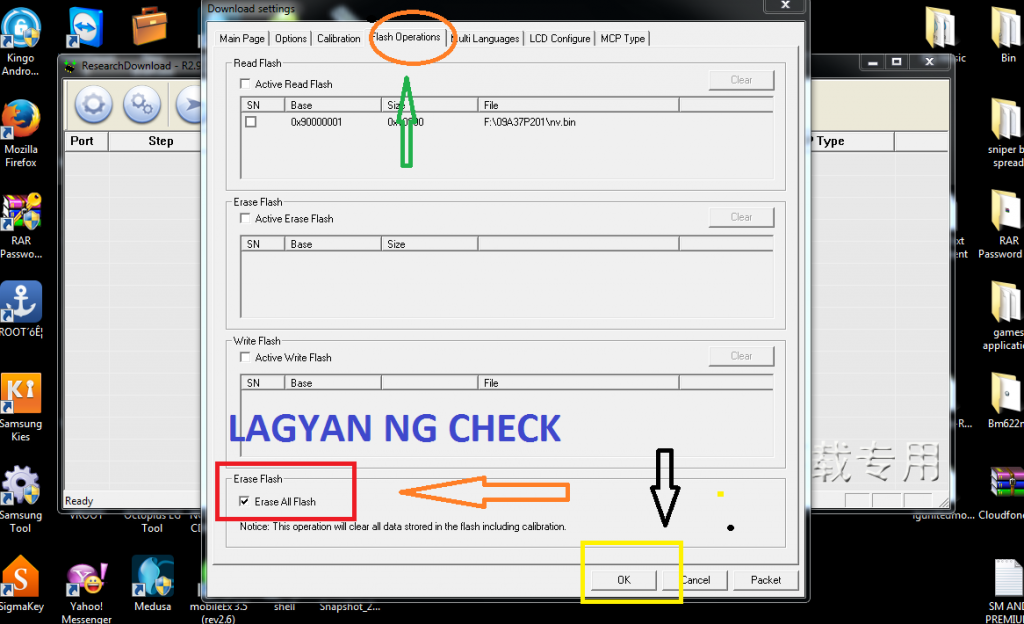Enable the Active Read Flash checkbox

point(246,85)
